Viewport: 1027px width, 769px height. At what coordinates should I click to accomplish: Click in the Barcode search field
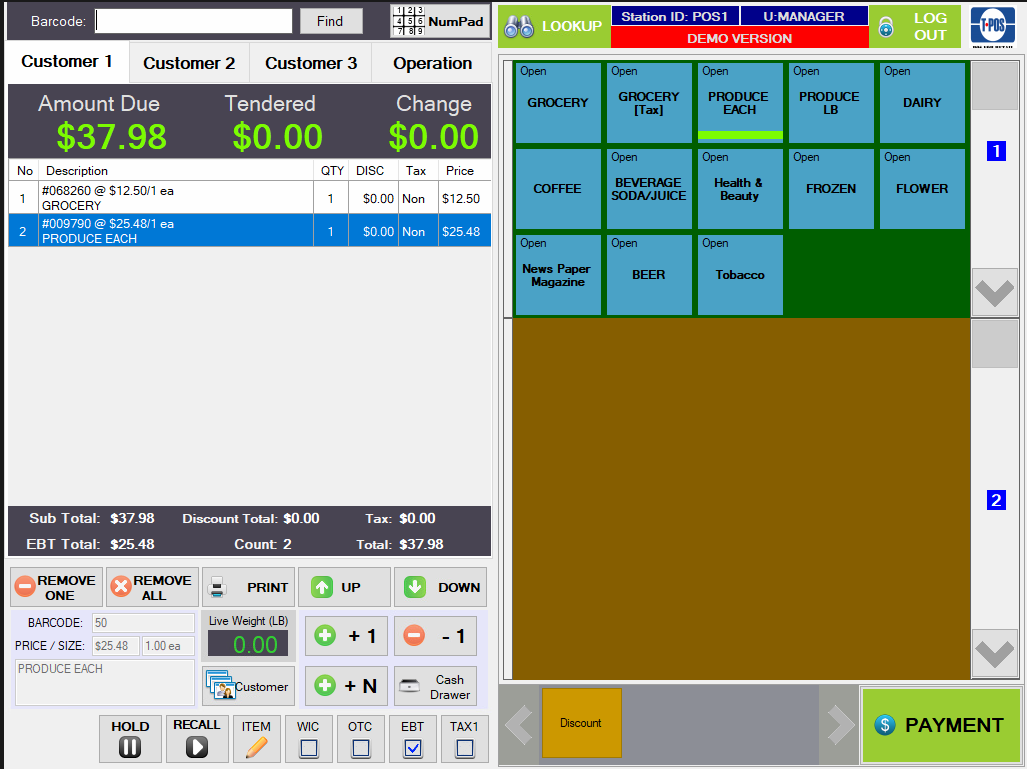pos(194,21)
